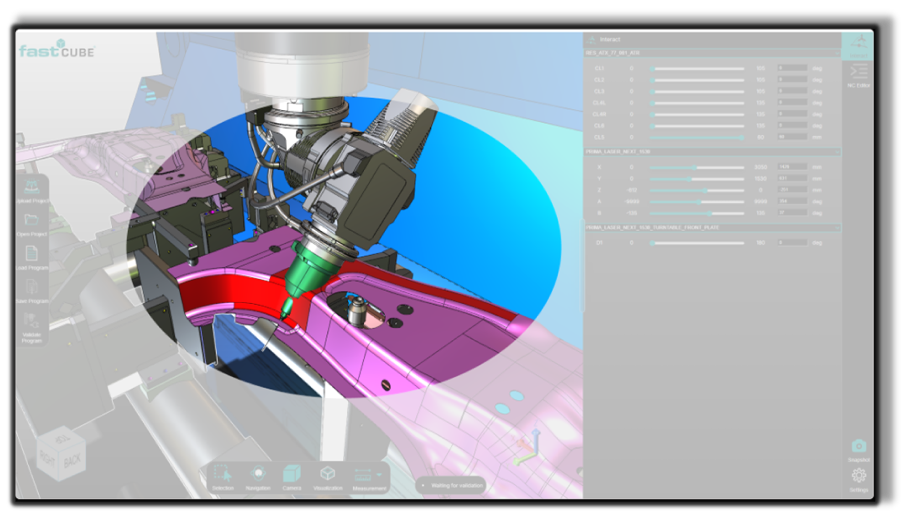Switch to the NC Editor tab
The width and height of the screenshot is (910, 519).
(858, 74)
